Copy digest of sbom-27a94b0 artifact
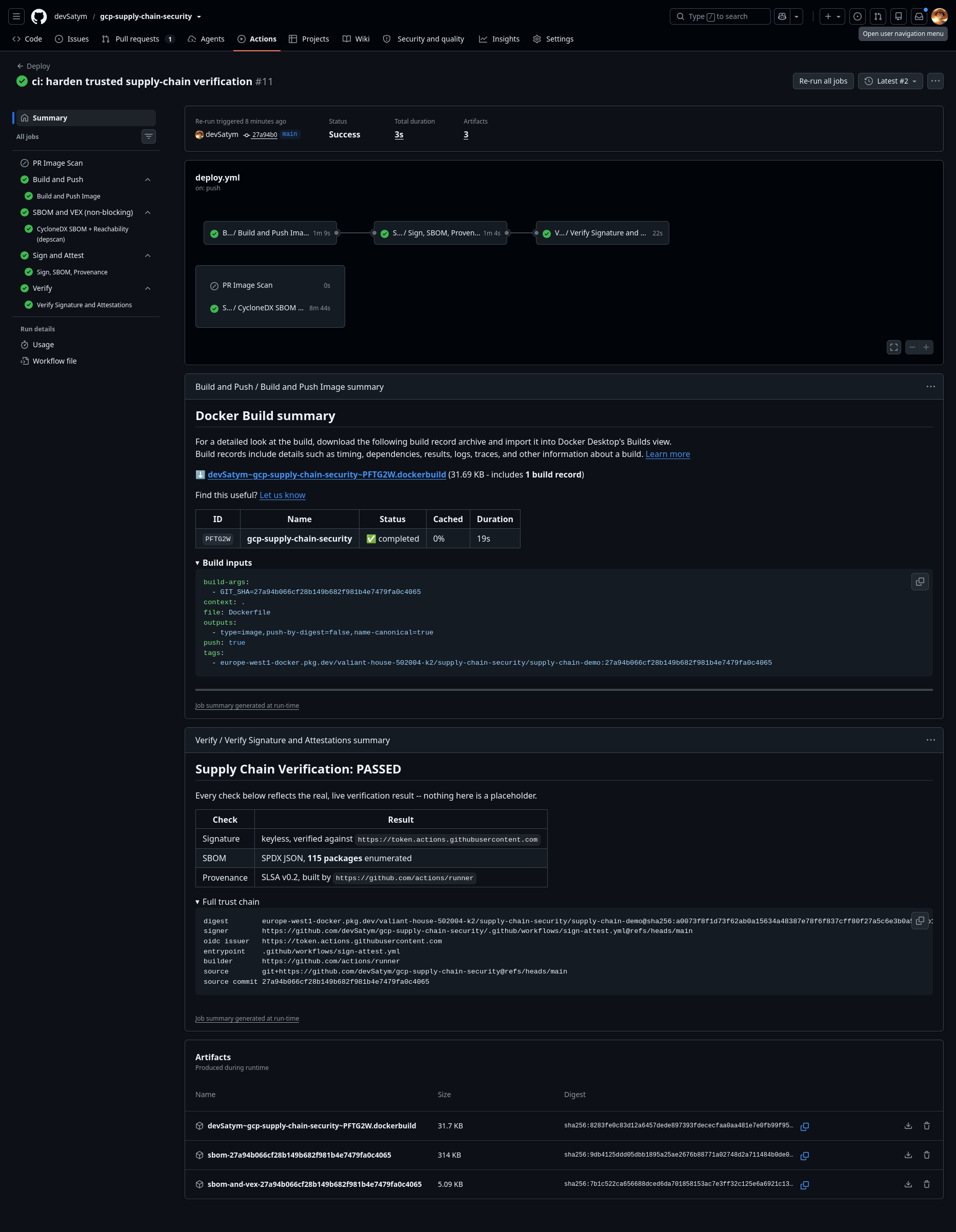The width and height of the screenshot is (956, 1232). click(x=805, y=1155)
